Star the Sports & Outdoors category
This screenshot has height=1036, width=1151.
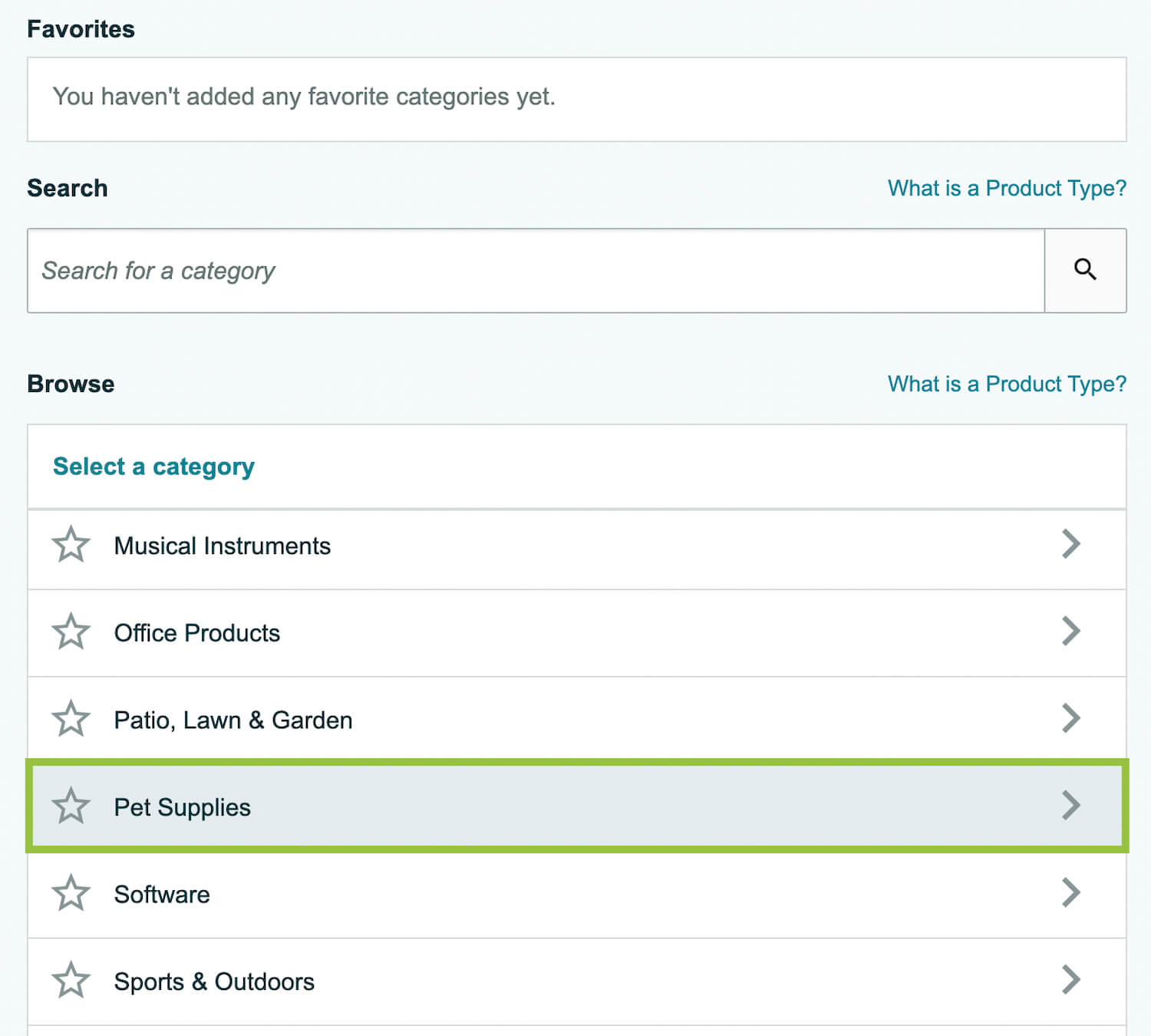pyautogui.click(x=71, y=981)
